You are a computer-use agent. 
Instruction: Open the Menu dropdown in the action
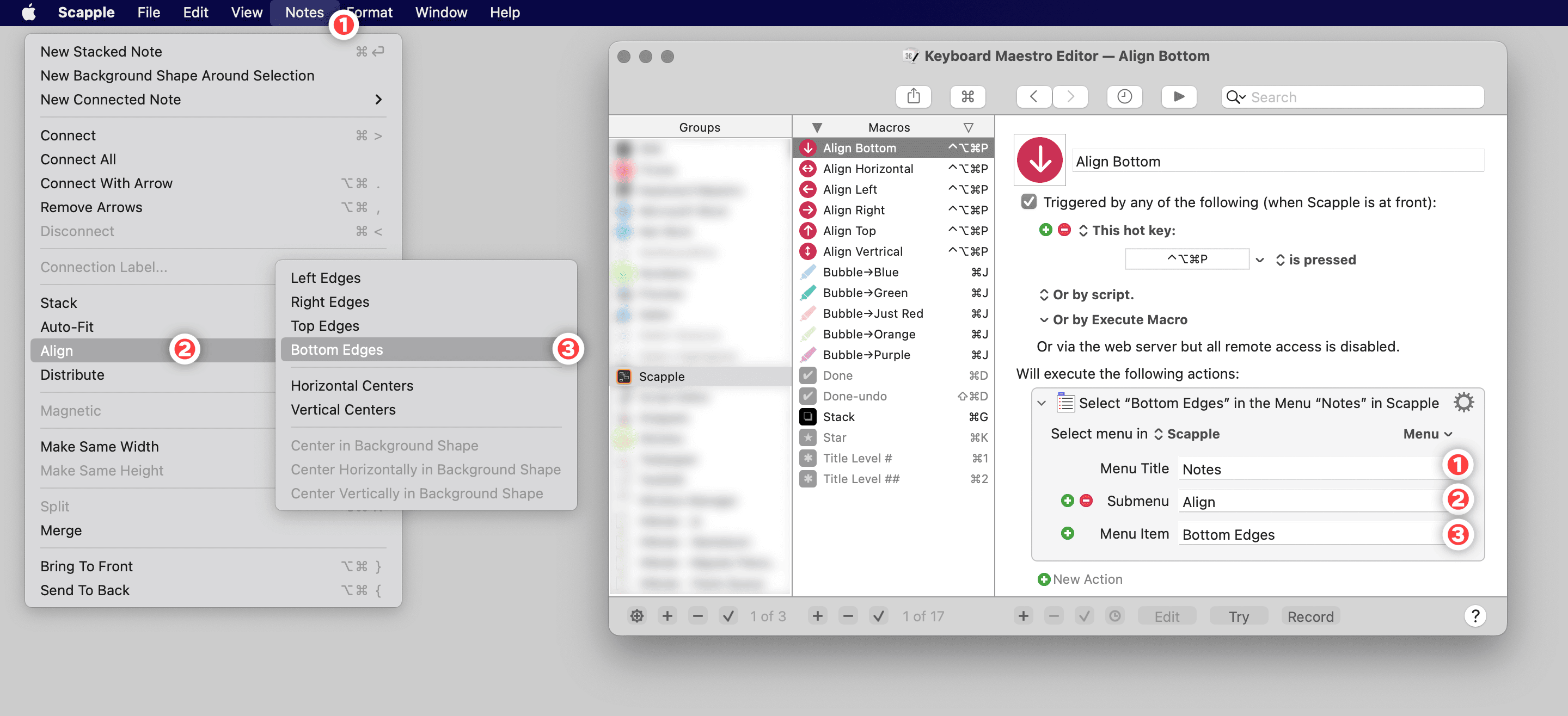pyautogui.click(x=1428, y=434)
